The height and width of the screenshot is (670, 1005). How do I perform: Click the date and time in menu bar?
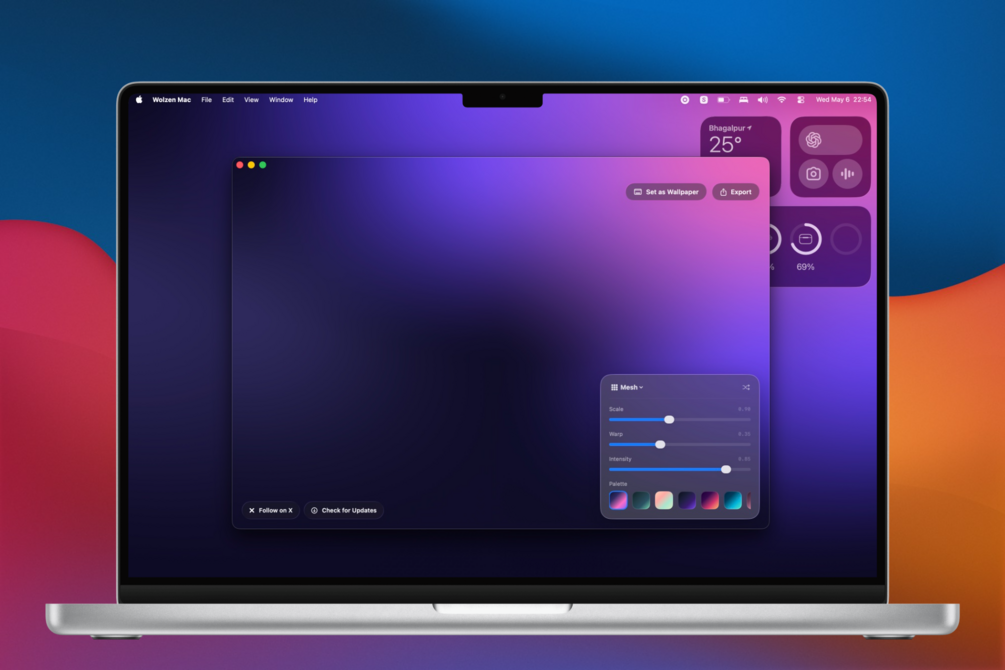843,99
